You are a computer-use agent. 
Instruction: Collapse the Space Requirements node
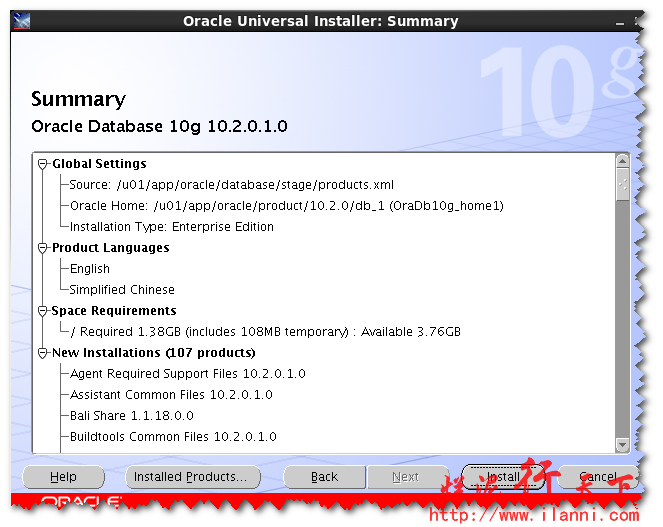[x=43, y=311]
